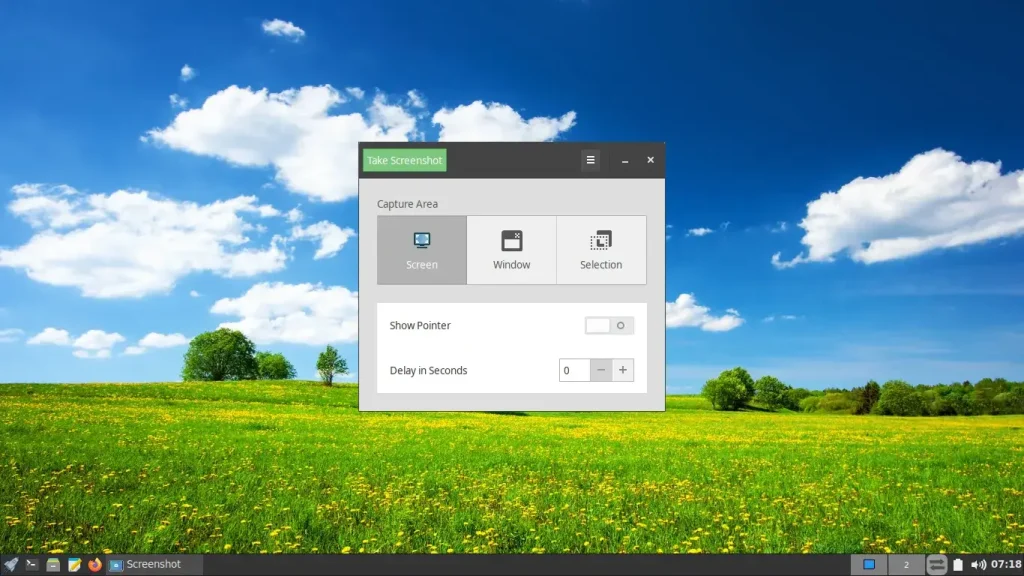Open the application launcher rocket icon
The height and width of the screenshot is (576, 1024).
pyautogui.click(x=11, y=564)
